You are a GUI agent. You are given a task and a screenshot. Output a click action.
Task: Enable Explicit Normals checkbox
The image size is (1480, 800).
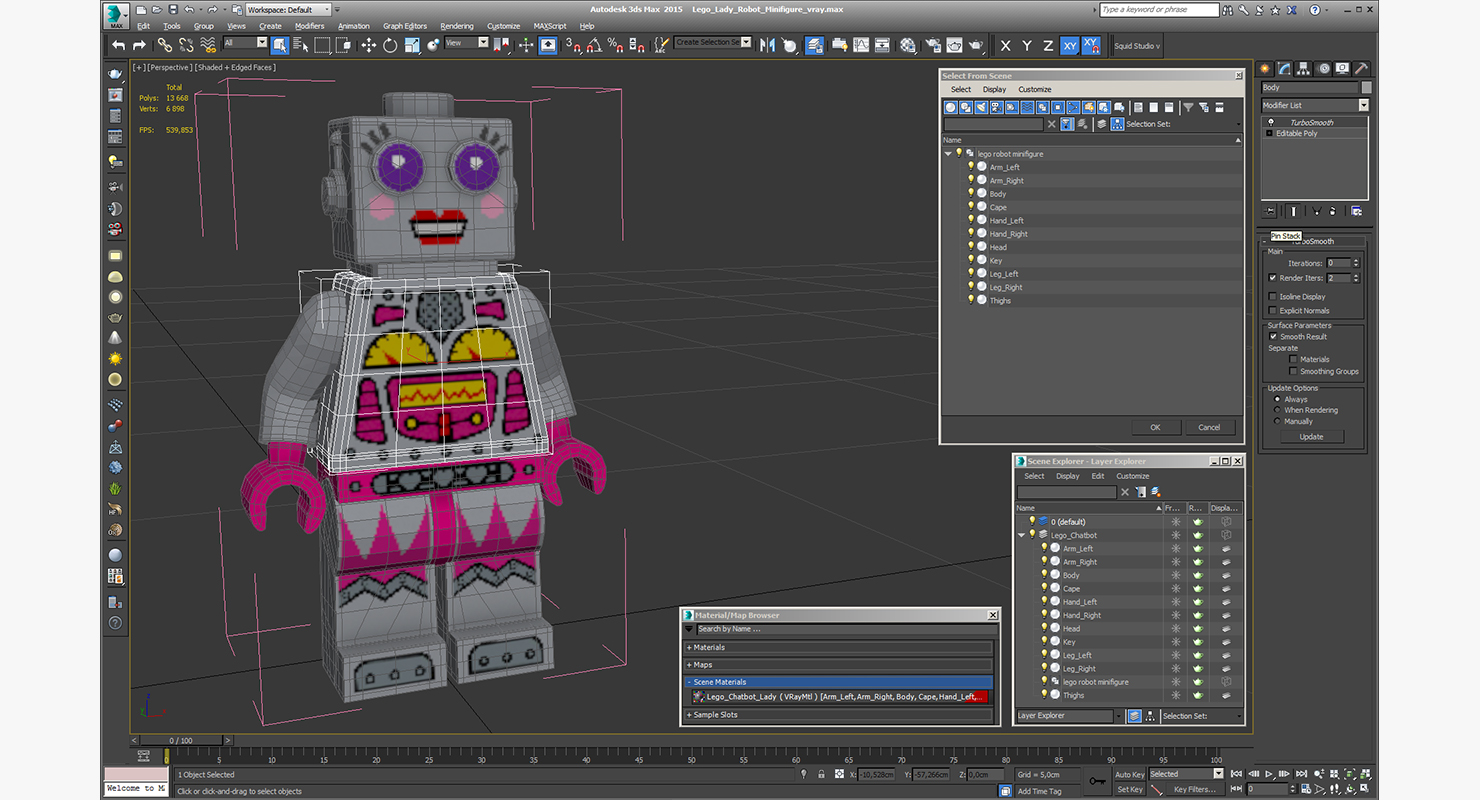point(1272,310)
